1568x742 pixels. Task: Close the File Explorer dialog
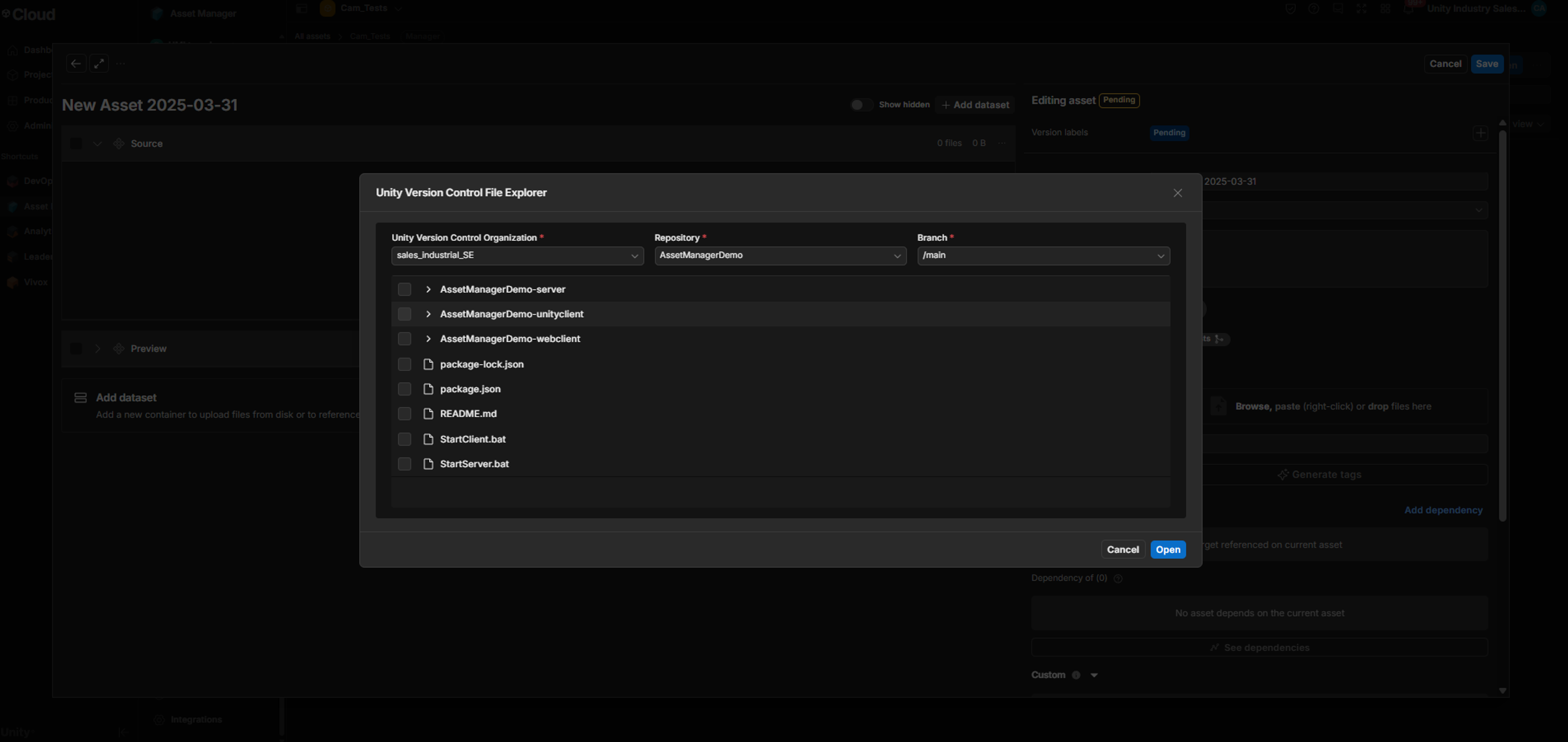pyautogui.click(x=1178, y=193)
